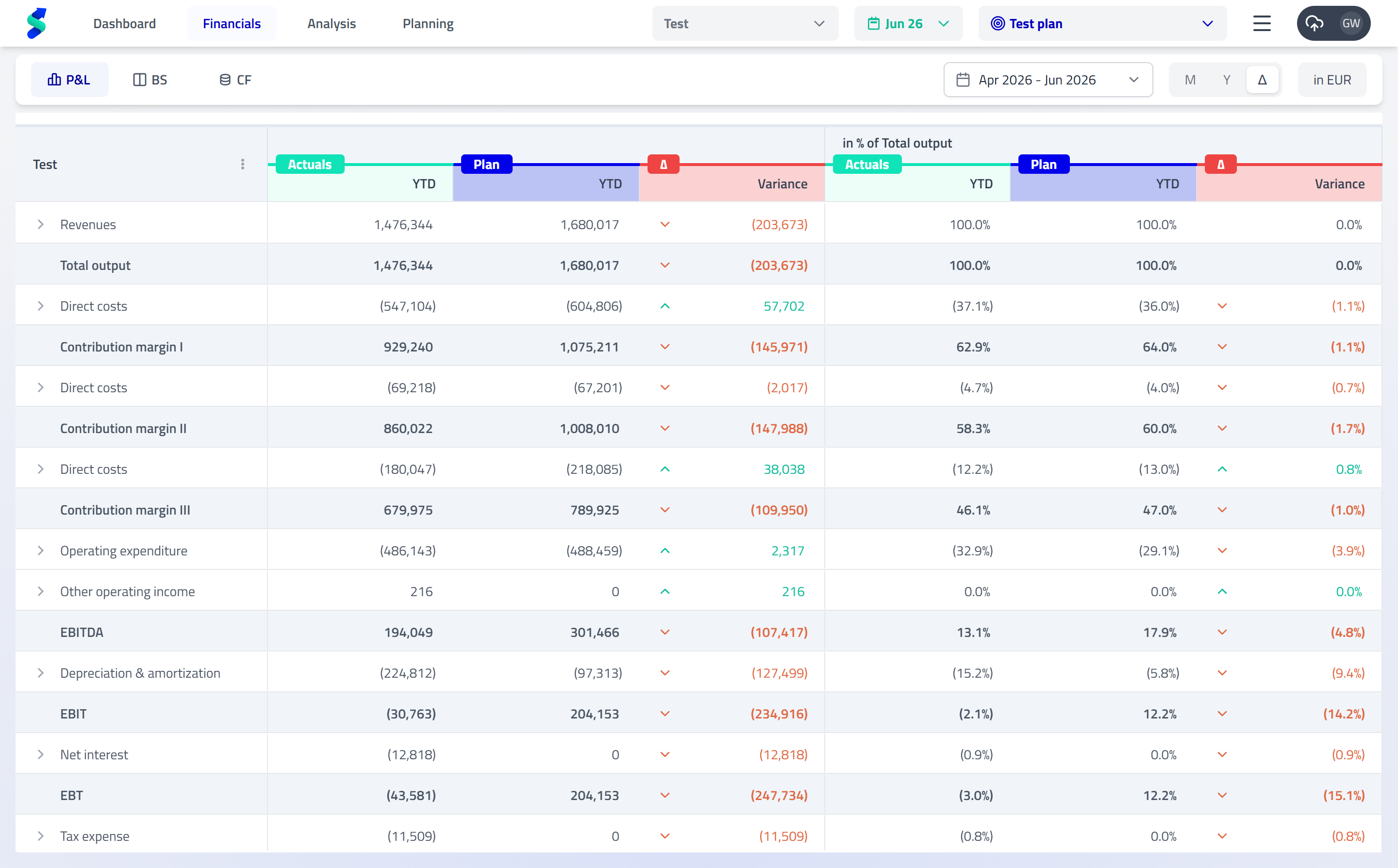Switch to the BS balance sheet tab
This screenshot has width=1398, height=868.
[x=150, y=80]
